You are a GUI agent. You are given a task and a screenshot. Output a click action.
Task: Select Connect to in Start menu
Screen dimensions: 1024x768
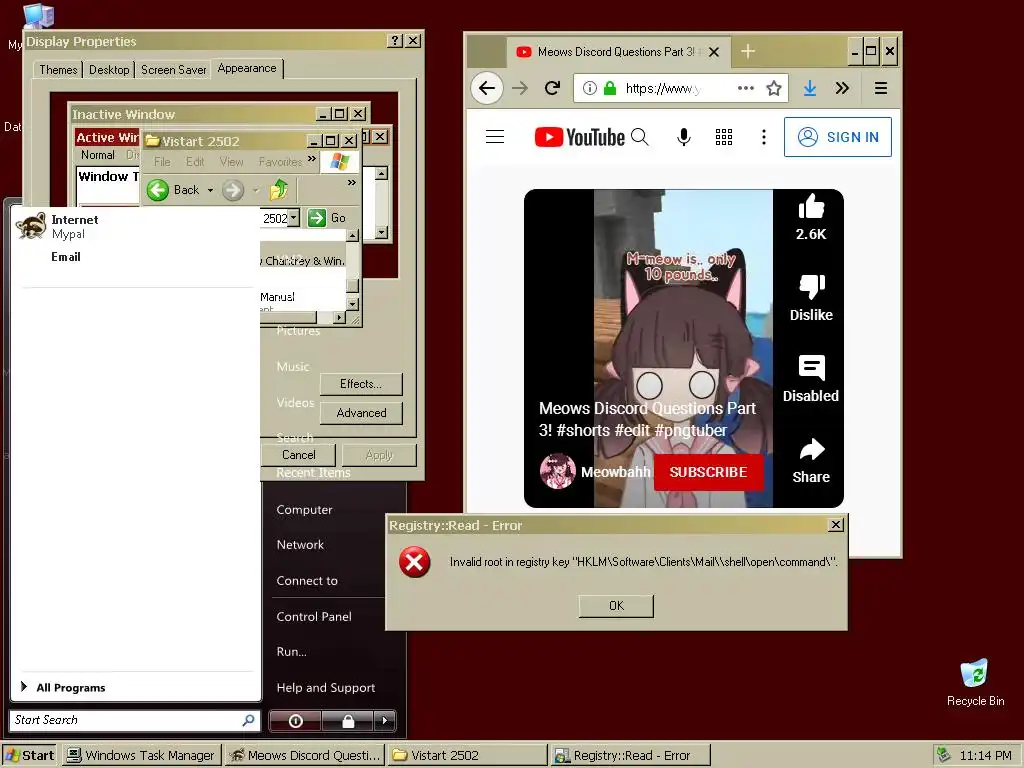tap(307, 581)
